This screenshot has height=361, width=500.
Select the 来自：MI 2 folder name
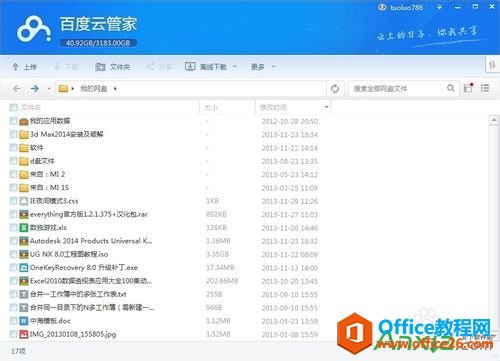tap(48, 174)
